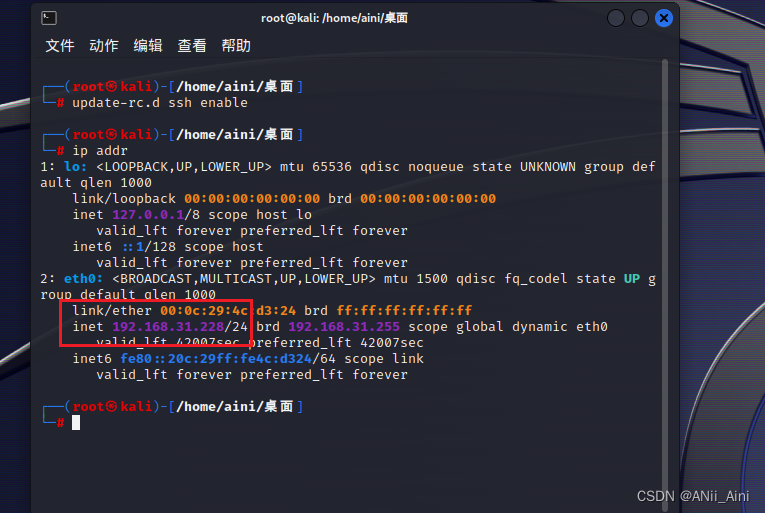
Task: Click the MAC address 00:0c:29:4c:d3:24
Action: (x=228, y=310)
